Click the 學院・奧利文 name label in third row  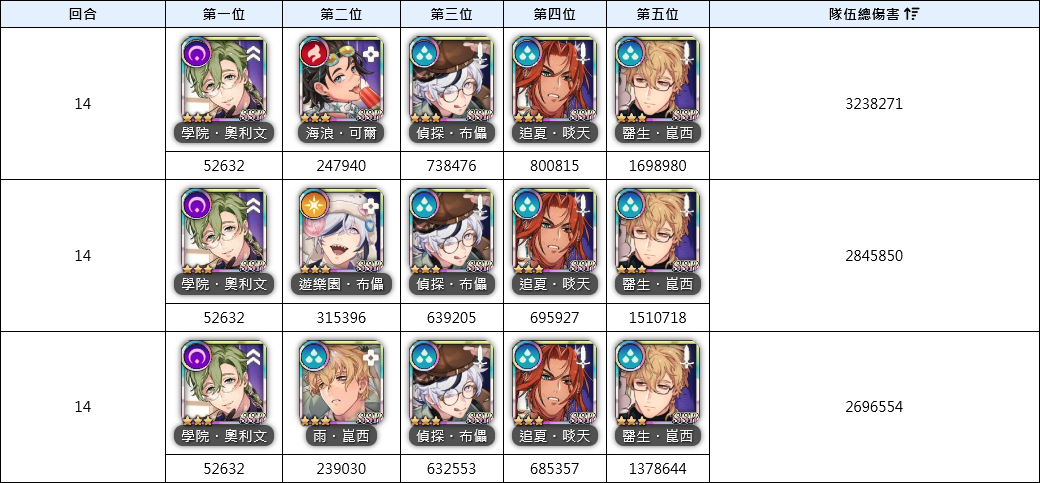[x=224, y=436]
